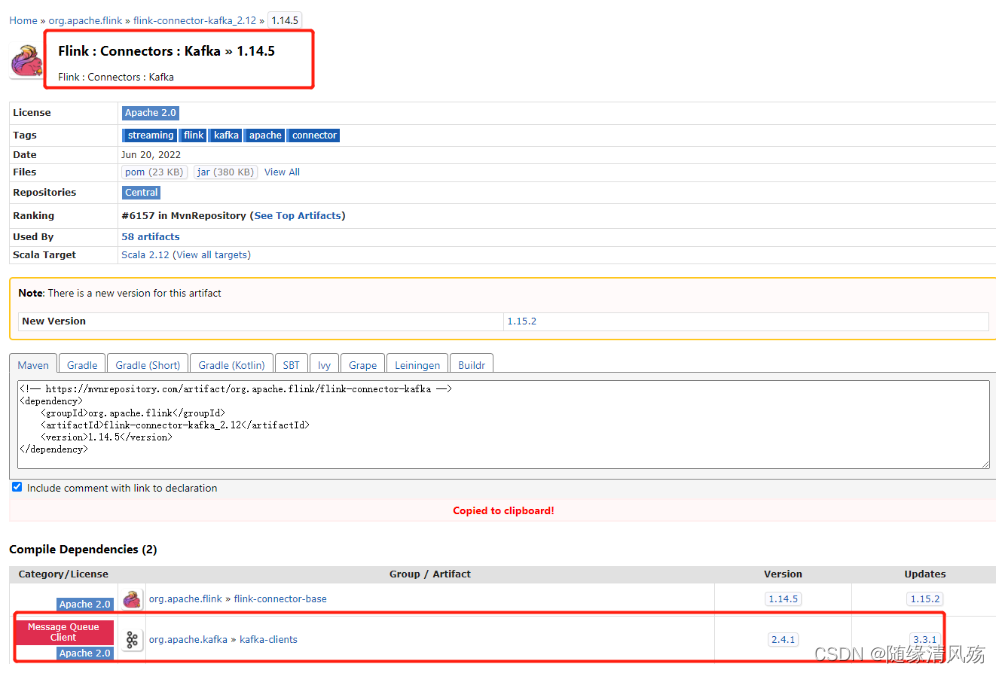Click the Flink squirrel logo beside the title
The height and width of the screenshot is (673, 1001).
27,61
